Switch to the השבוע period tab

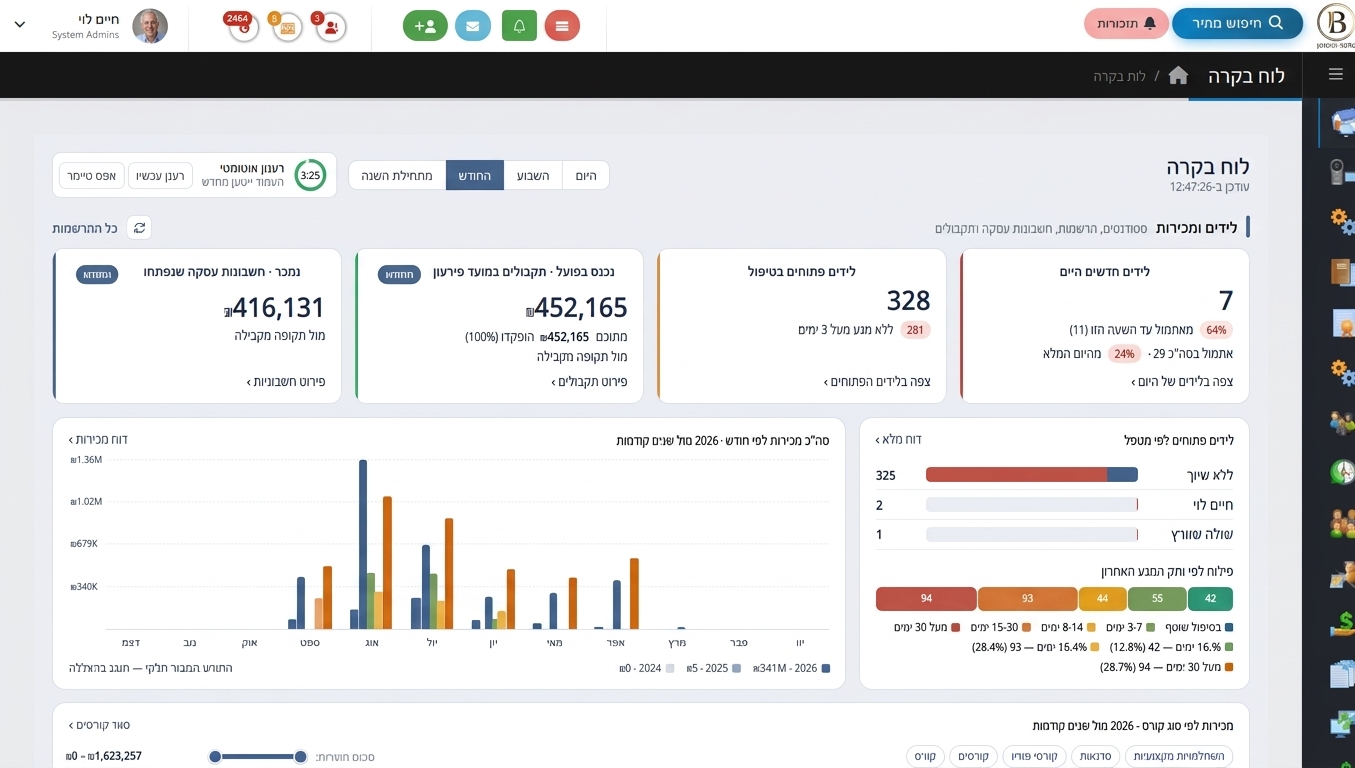point(533,175)
